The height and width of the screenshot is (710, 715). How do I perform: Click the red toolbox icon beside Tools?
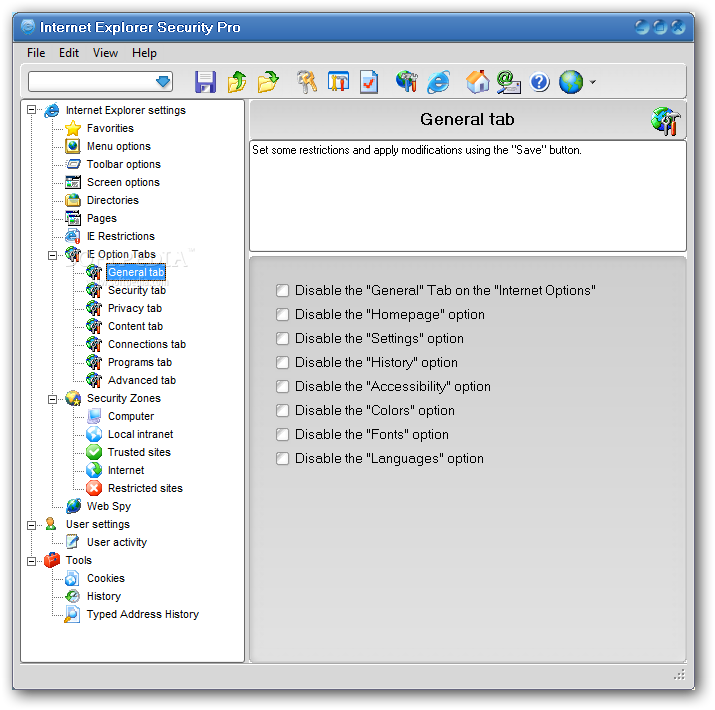[52, 560]
